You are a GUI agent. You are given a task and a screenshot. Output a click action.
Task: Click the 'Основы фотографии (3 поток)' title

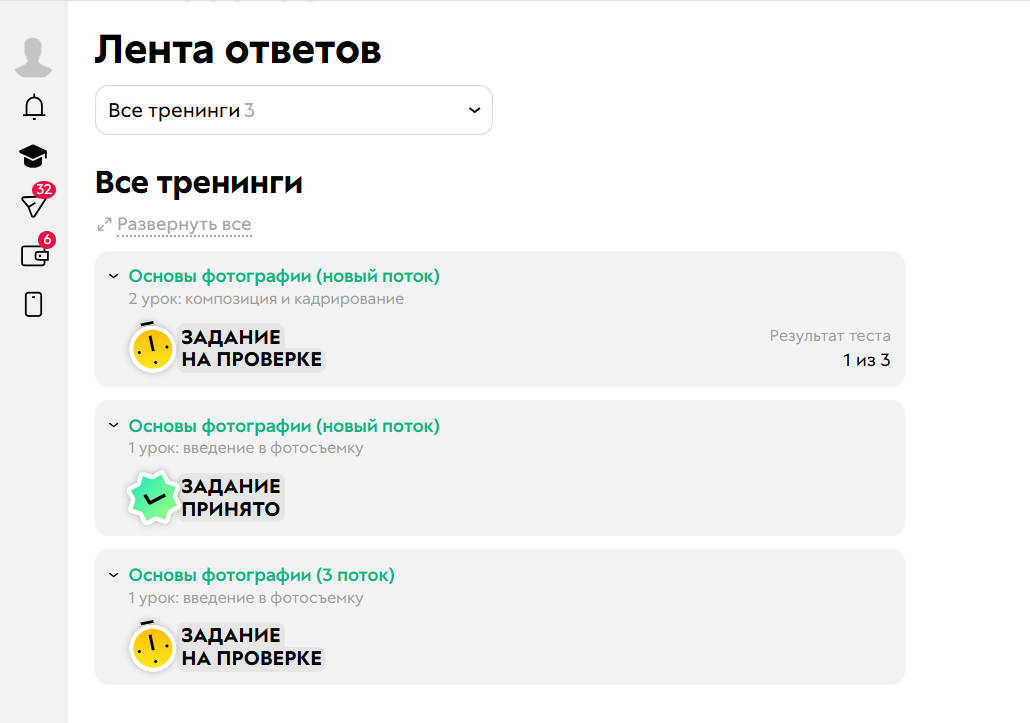[261, 575]
